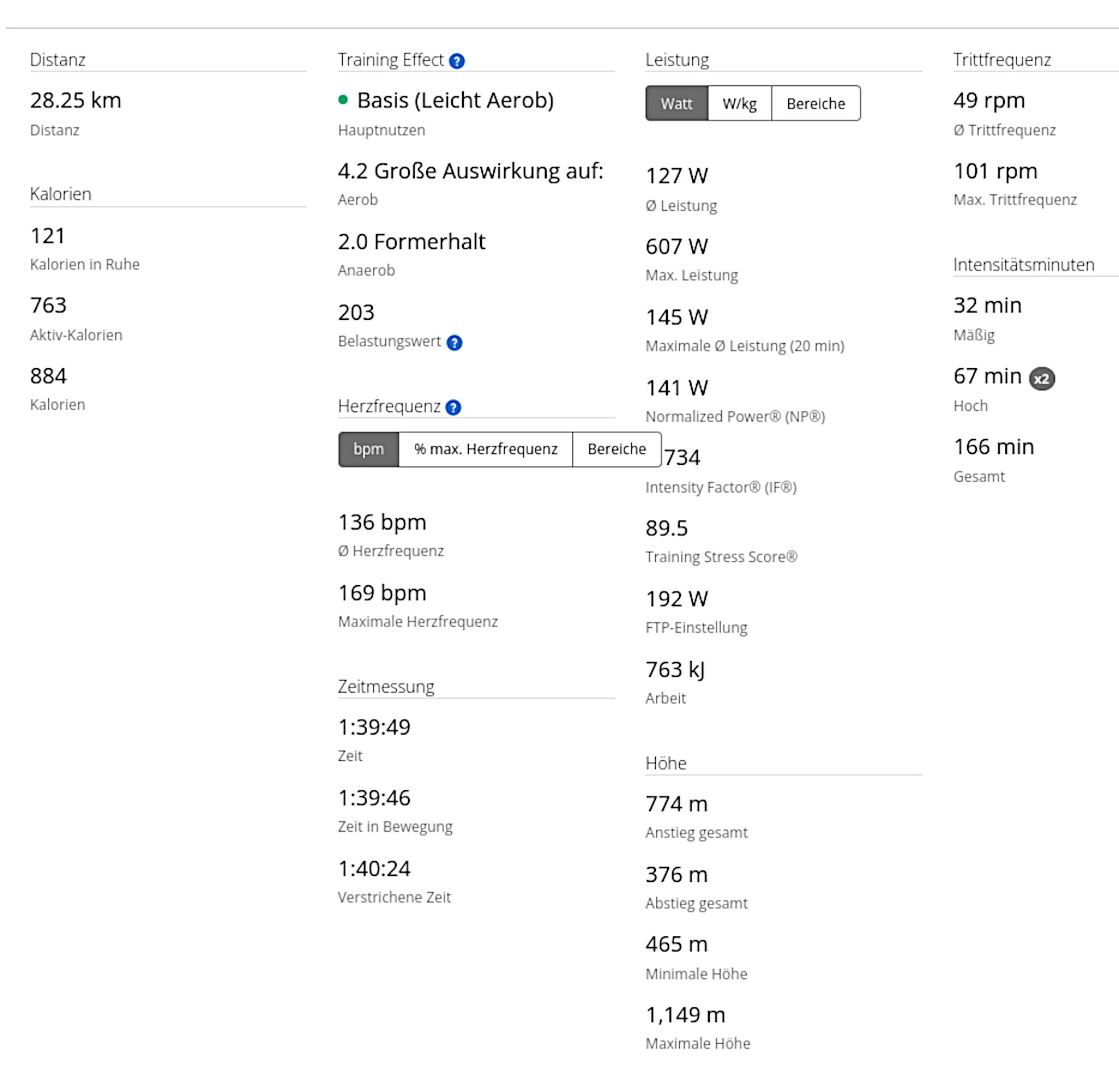
Task: Switch Leistung display to W/kg
Action: (739, 104)
